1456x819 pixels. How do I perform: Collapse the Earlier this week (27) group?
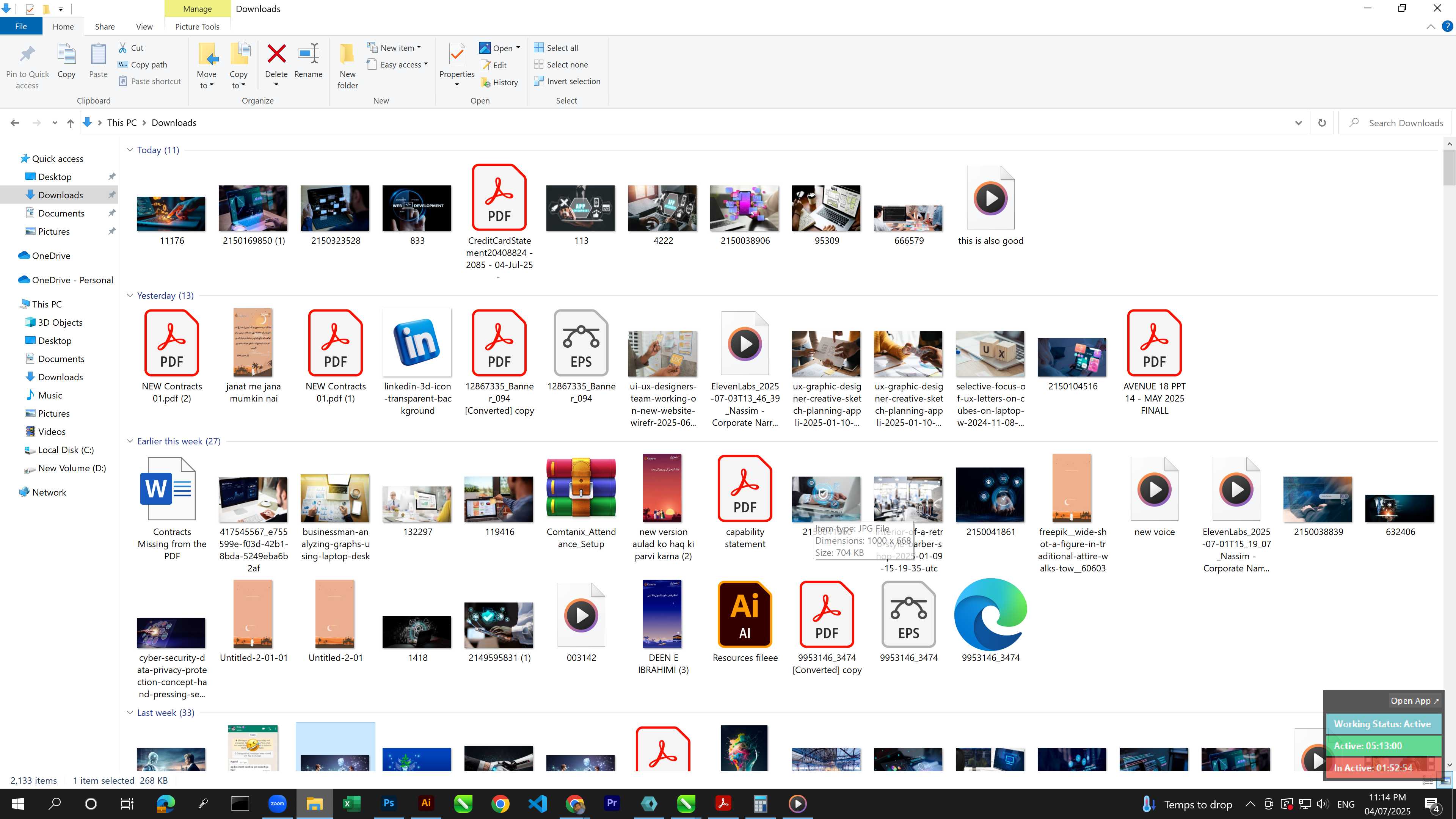click(130, 441)
